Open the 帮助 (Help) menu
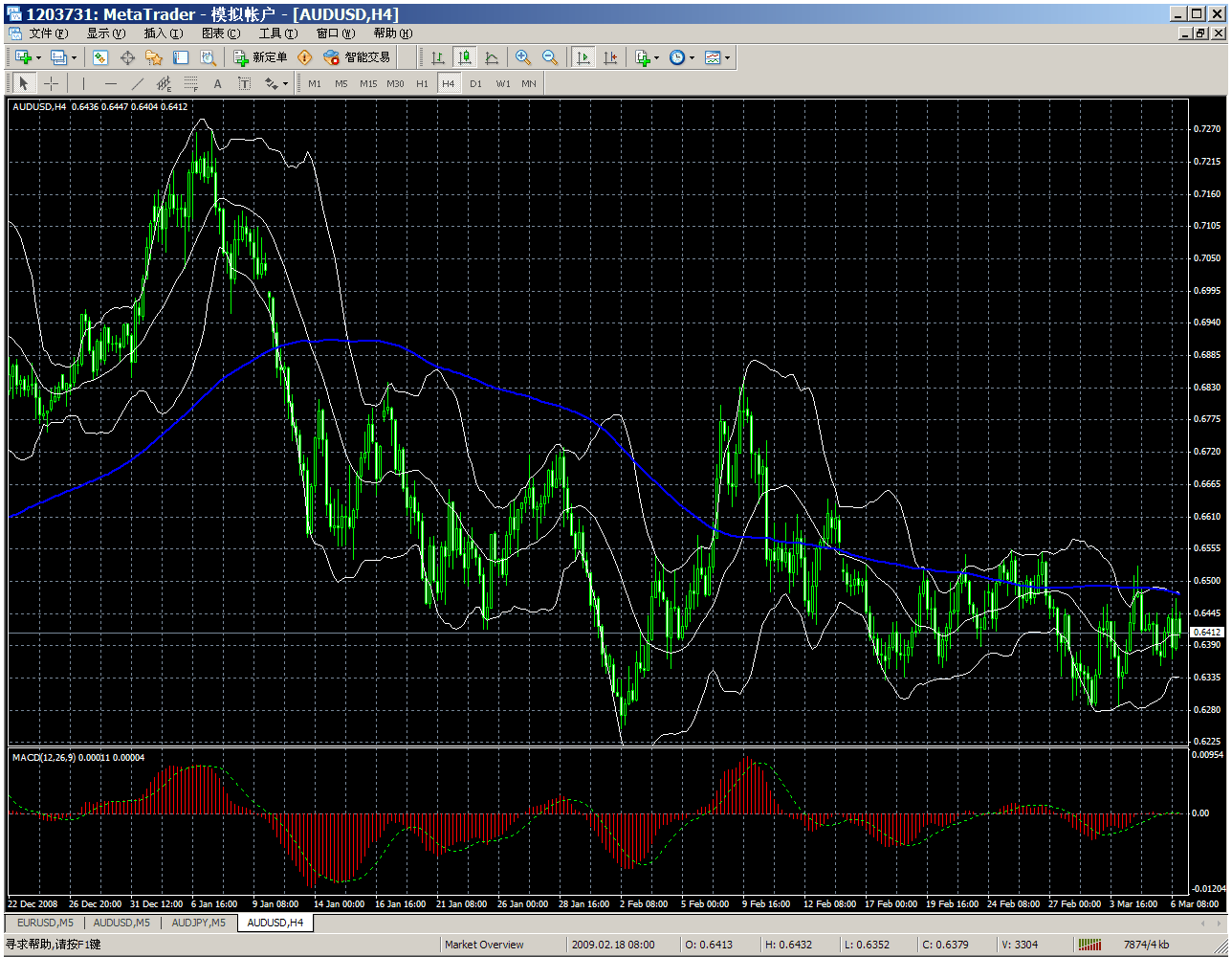Screen dimensions: 1232x957 393,33
